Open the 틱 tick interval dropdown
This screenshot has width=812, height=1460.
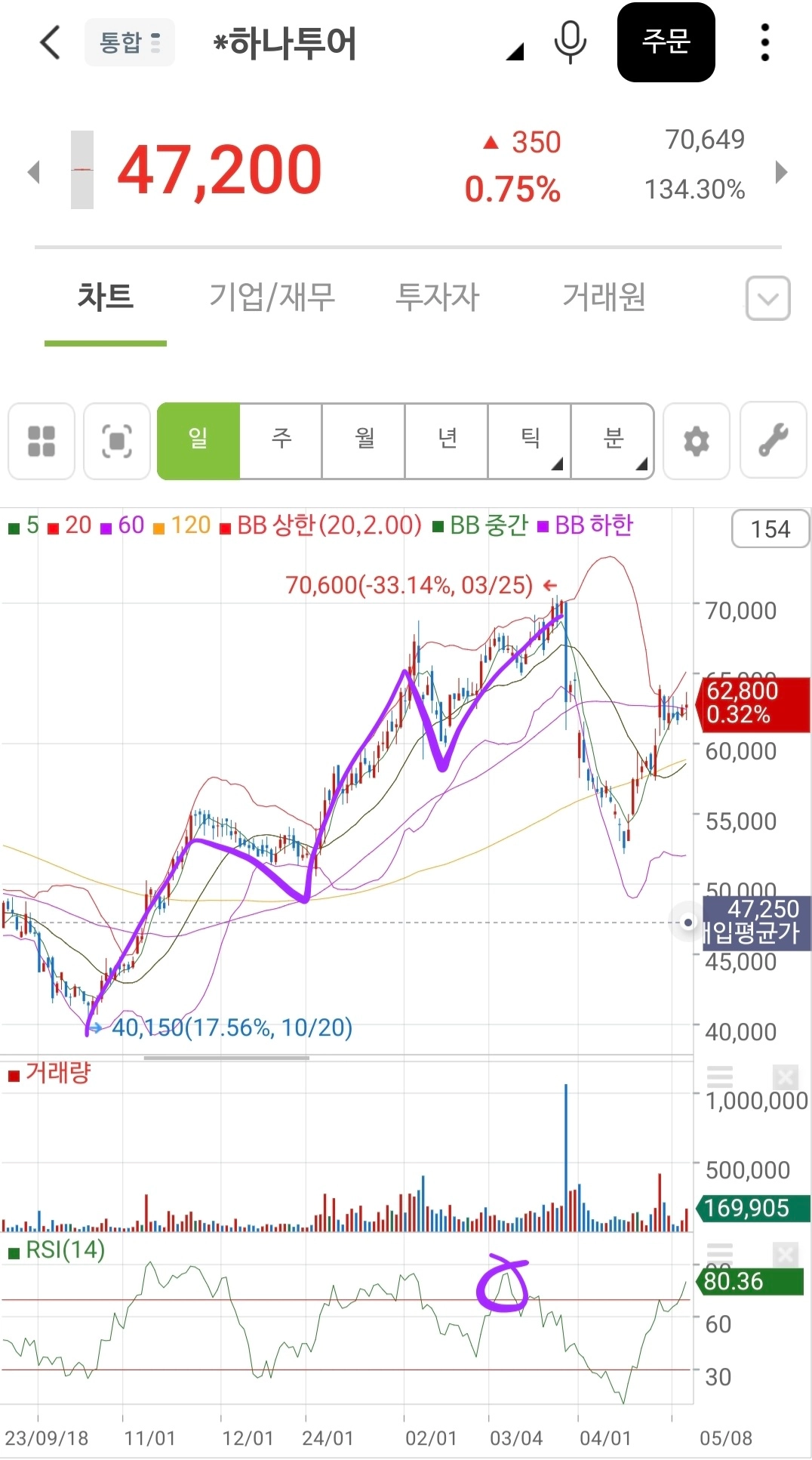pos(530,441)
